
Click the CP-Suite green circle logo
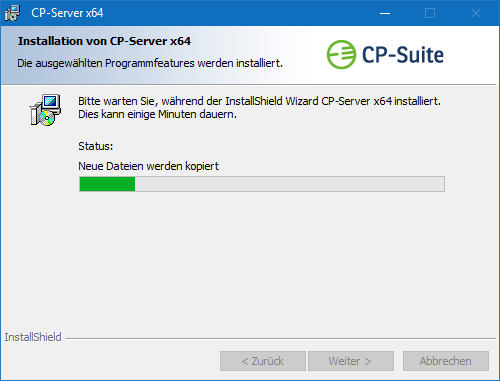pyautogui.click(x=341, y=55)
